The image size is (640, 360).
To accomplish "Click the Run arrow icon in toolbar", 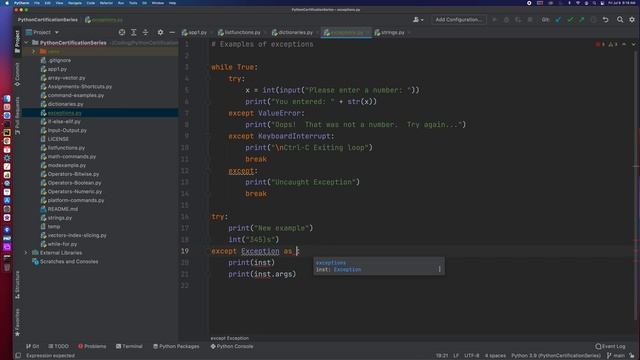I will (x=495, y=20).
